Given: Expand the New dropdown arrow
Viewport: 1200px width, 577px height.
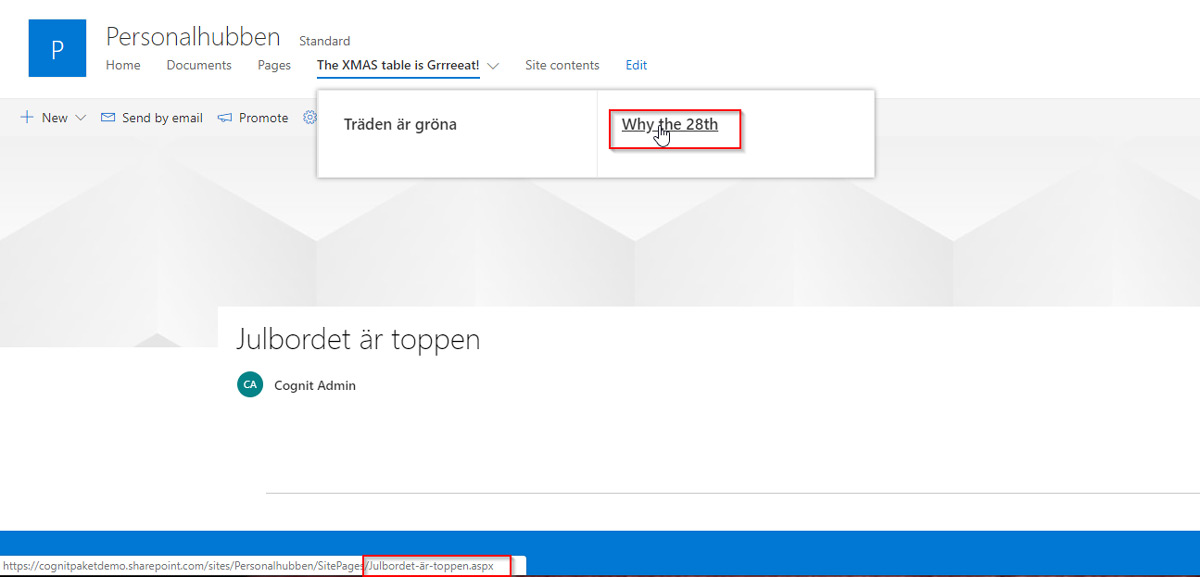Looking at the screenshot, I should 80,118.
